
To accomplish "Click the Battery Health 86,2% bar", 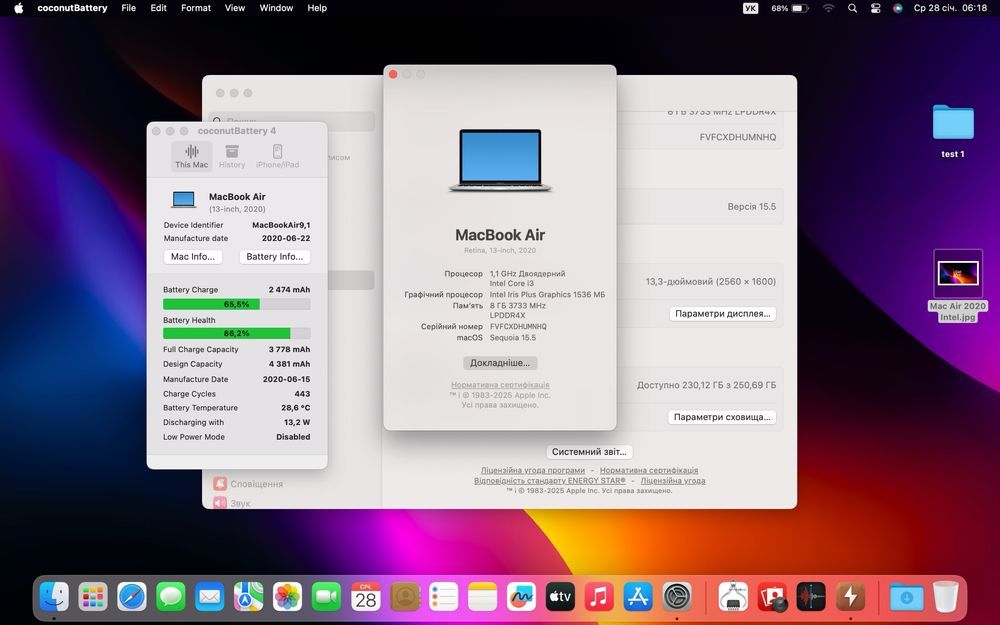I will pyautogui.click(x=237, y=333).
